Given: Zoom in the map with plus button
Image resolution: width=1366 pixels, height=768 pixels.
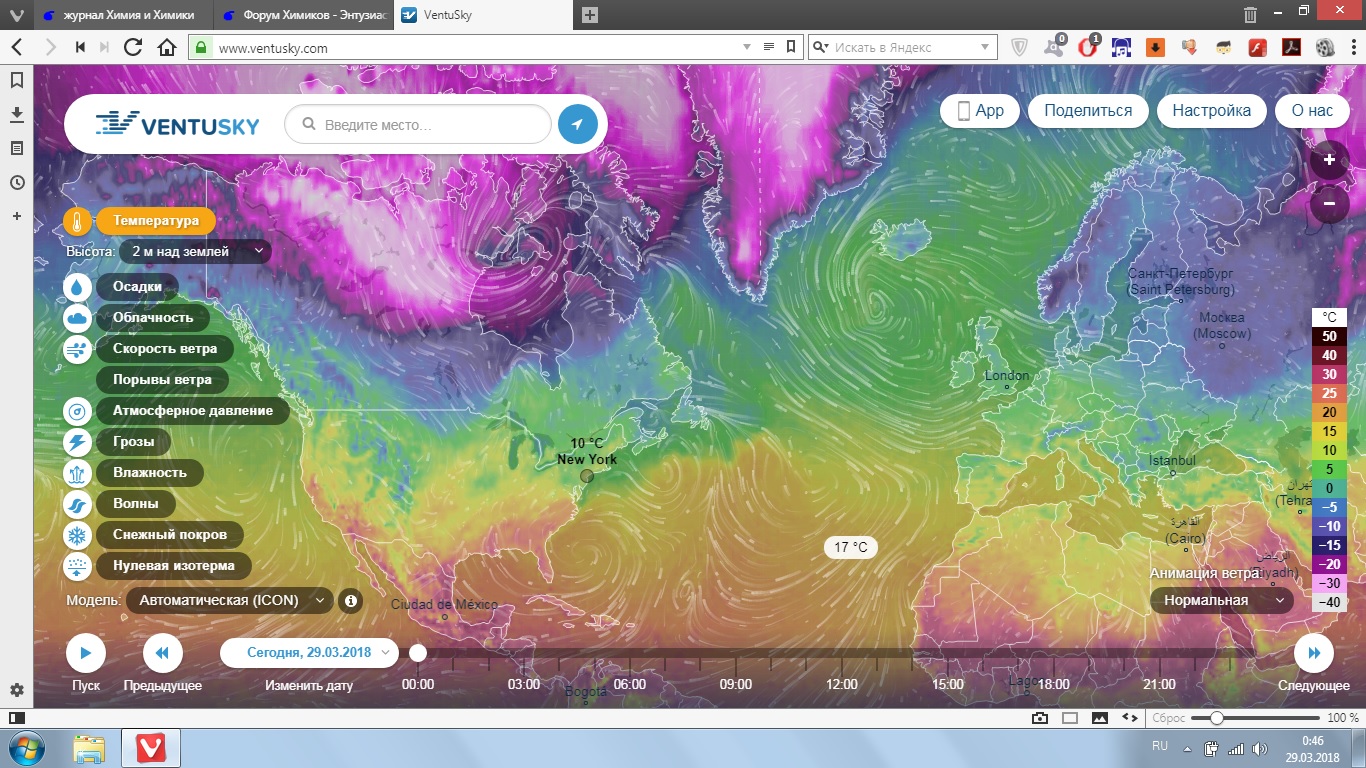Looking at the screenshot, I should (x=1329, y=160).
